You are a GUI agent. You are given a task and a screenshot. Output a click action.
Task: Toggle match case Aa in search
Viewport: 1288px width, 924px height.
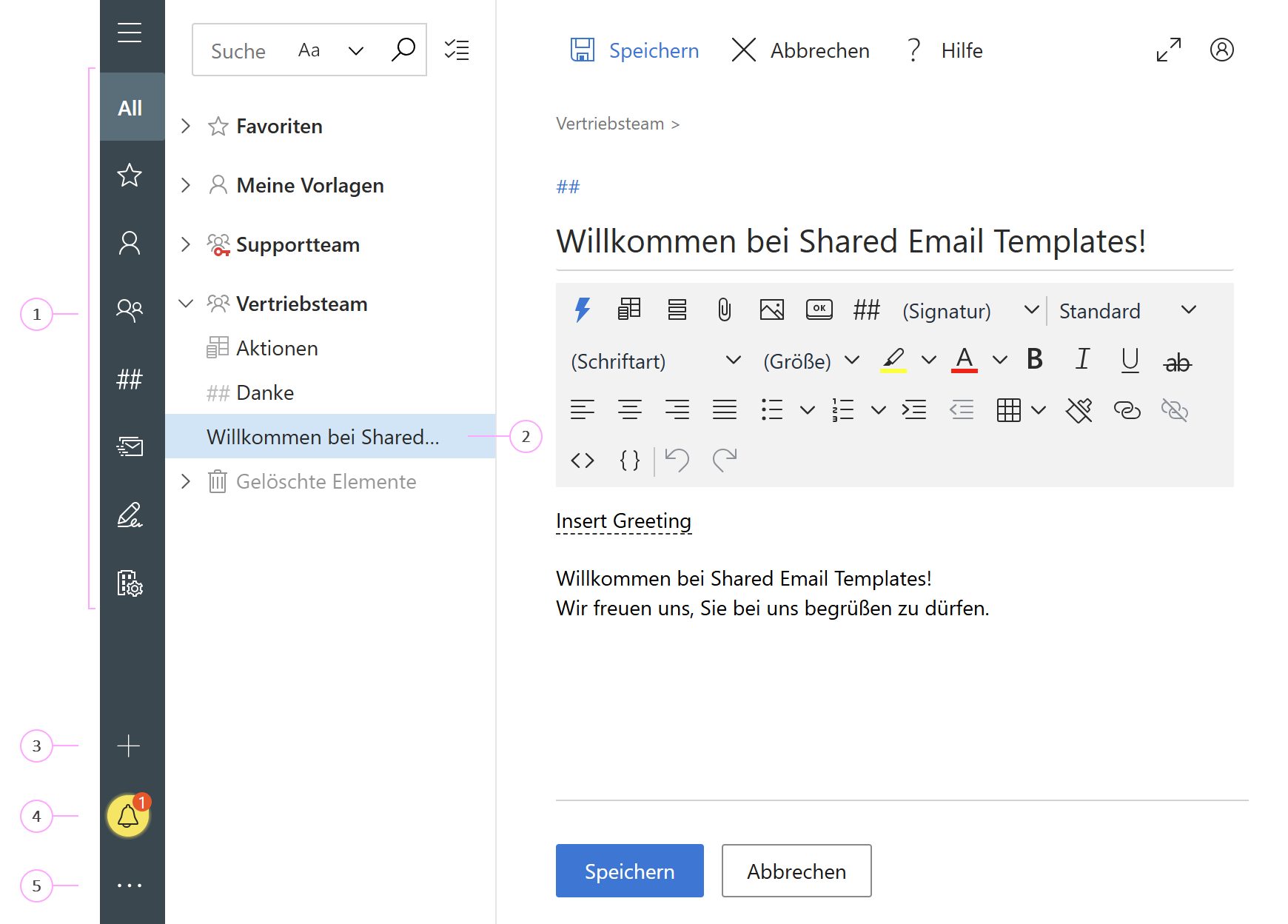point(309,50)
